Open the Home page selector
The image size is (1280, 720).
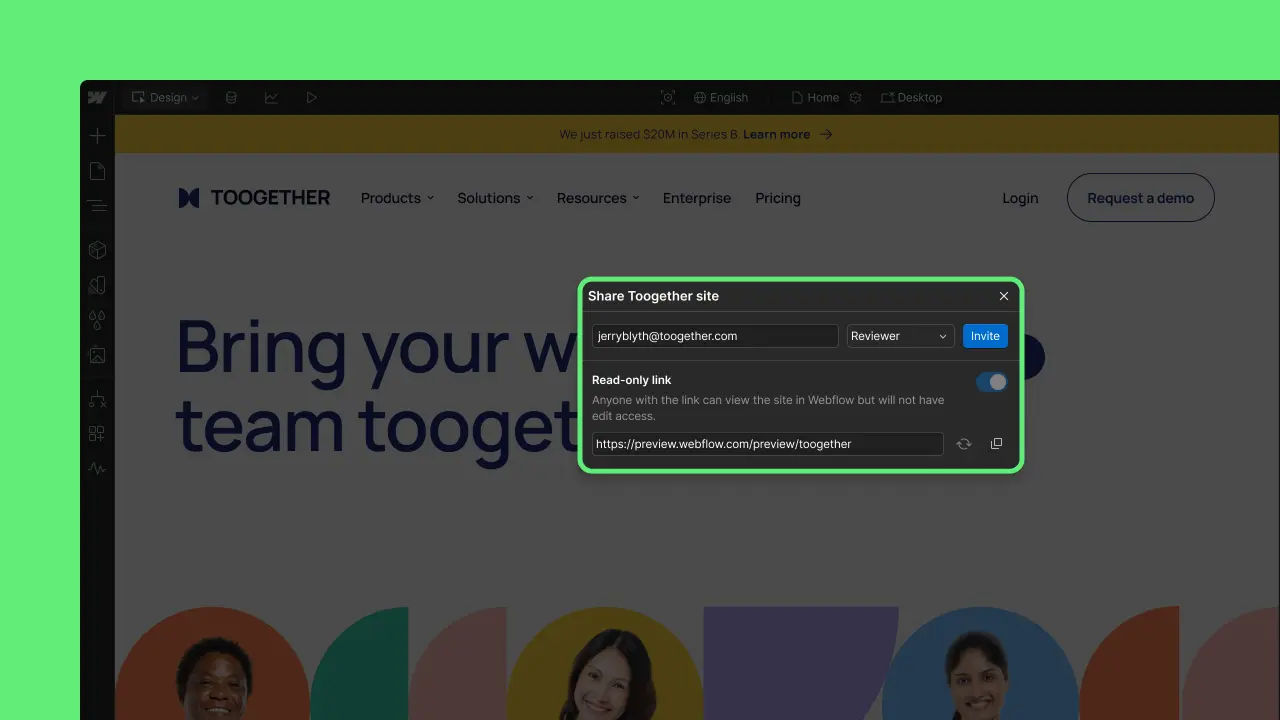click(815, 97)
